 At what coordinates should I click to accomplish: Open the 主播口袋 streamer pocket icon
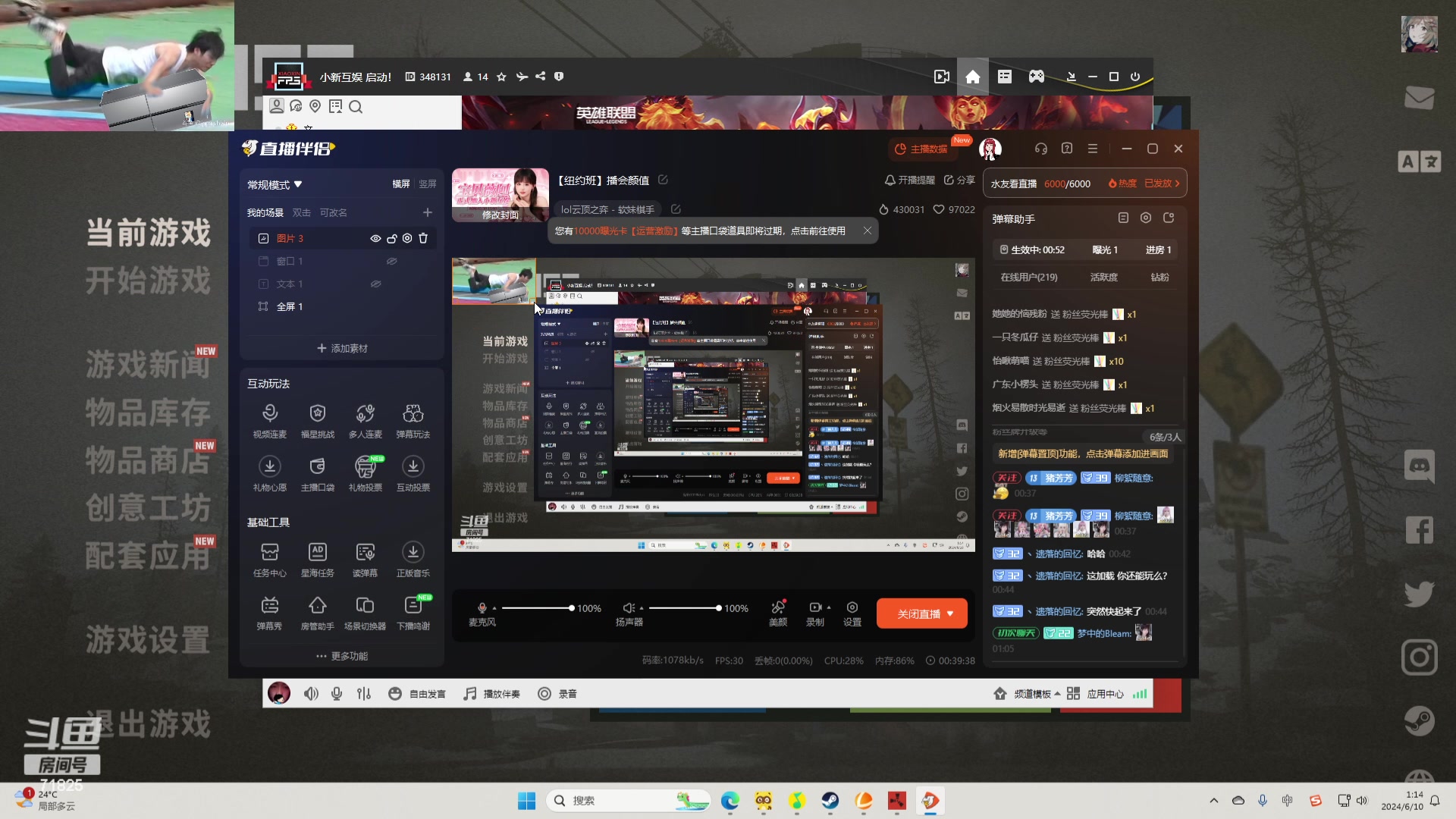tap(318, 474)
